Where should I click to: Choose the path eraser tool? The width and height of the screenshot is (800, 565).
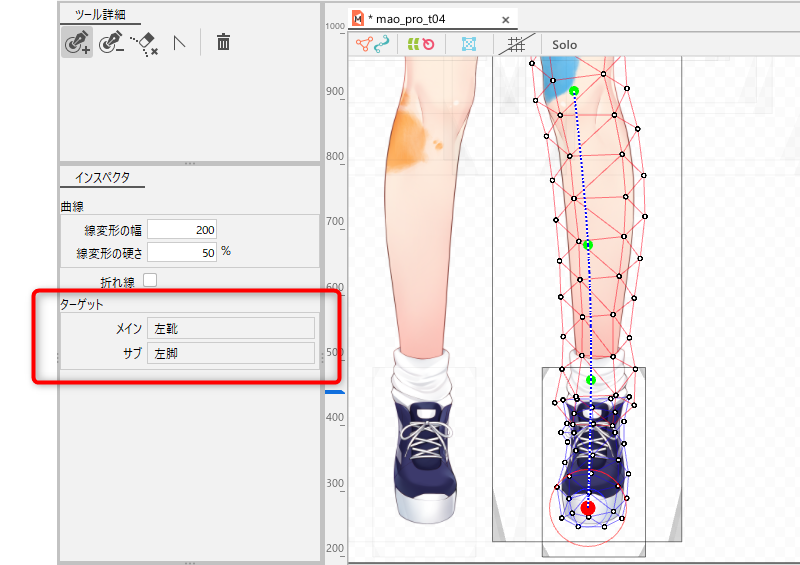[145, 42]
